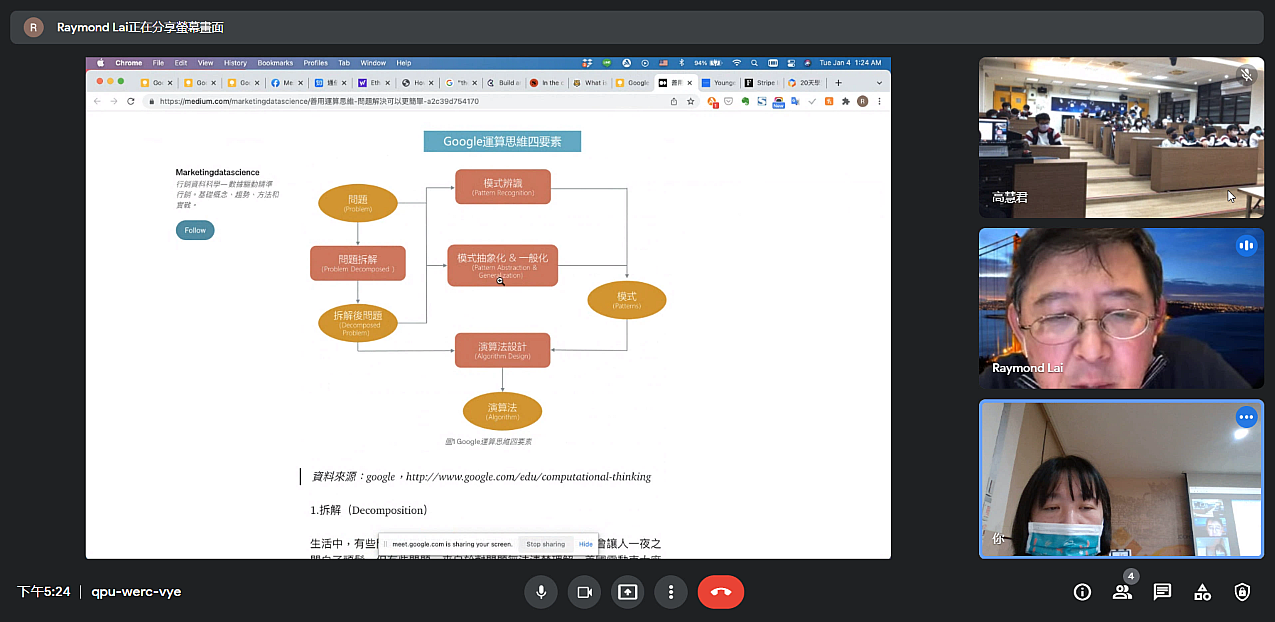Click Stop sharing in shared screen

[545, 544]
